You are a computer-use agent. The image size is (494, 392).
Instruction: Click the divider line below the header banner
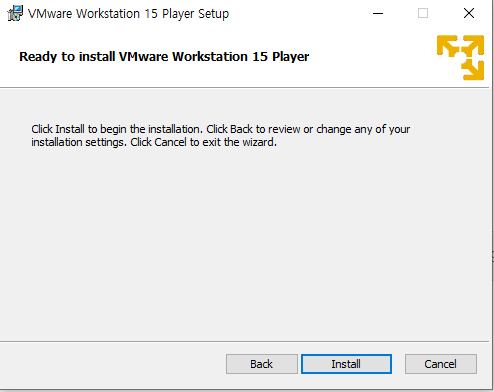tap(244, 88)
